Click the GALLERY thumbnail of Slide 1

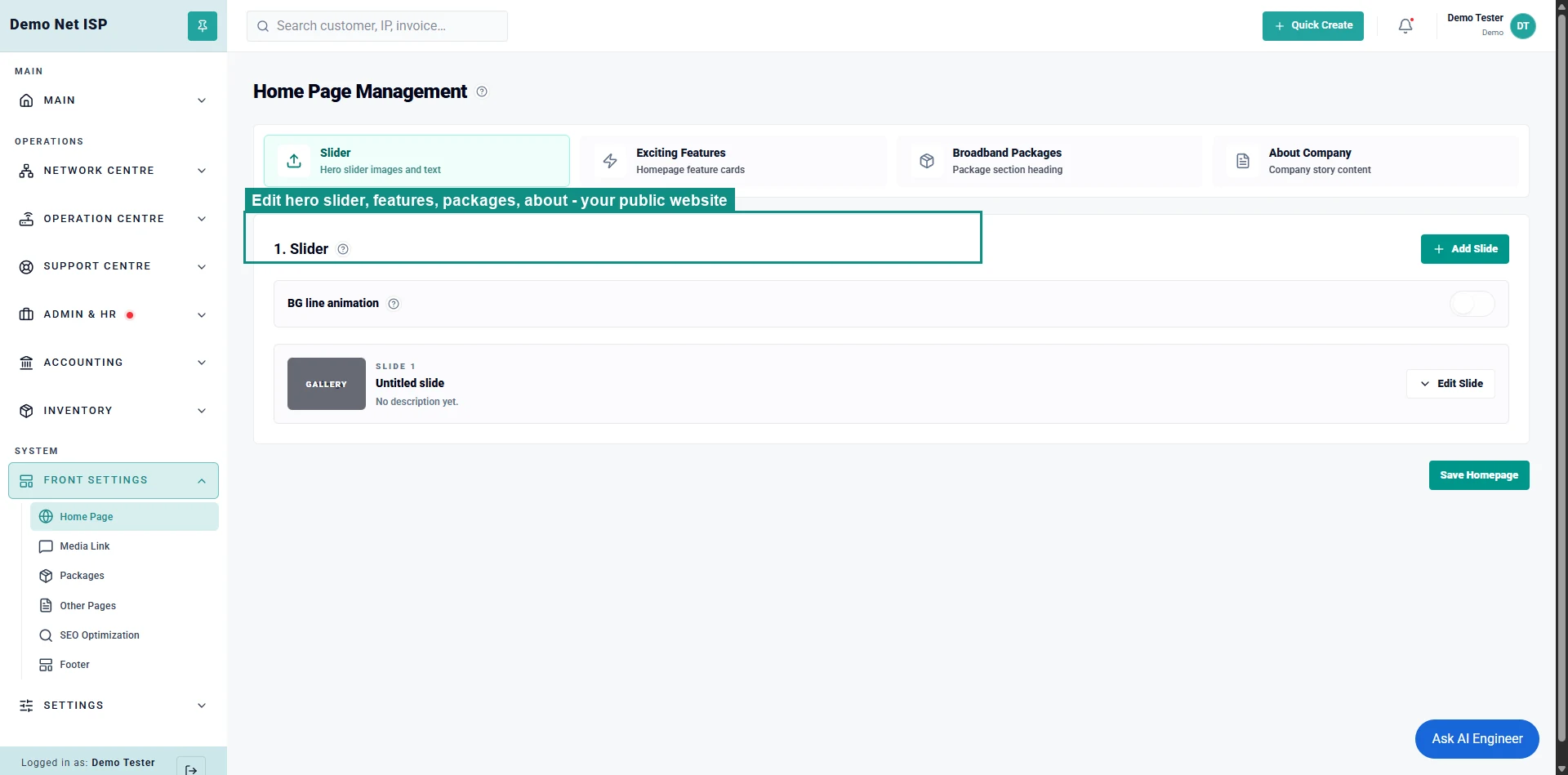pos(327,384)
